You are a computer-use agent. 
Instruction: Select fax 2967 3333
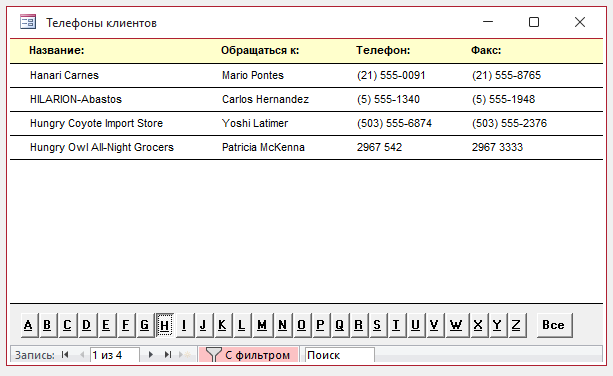click(497, 147)
